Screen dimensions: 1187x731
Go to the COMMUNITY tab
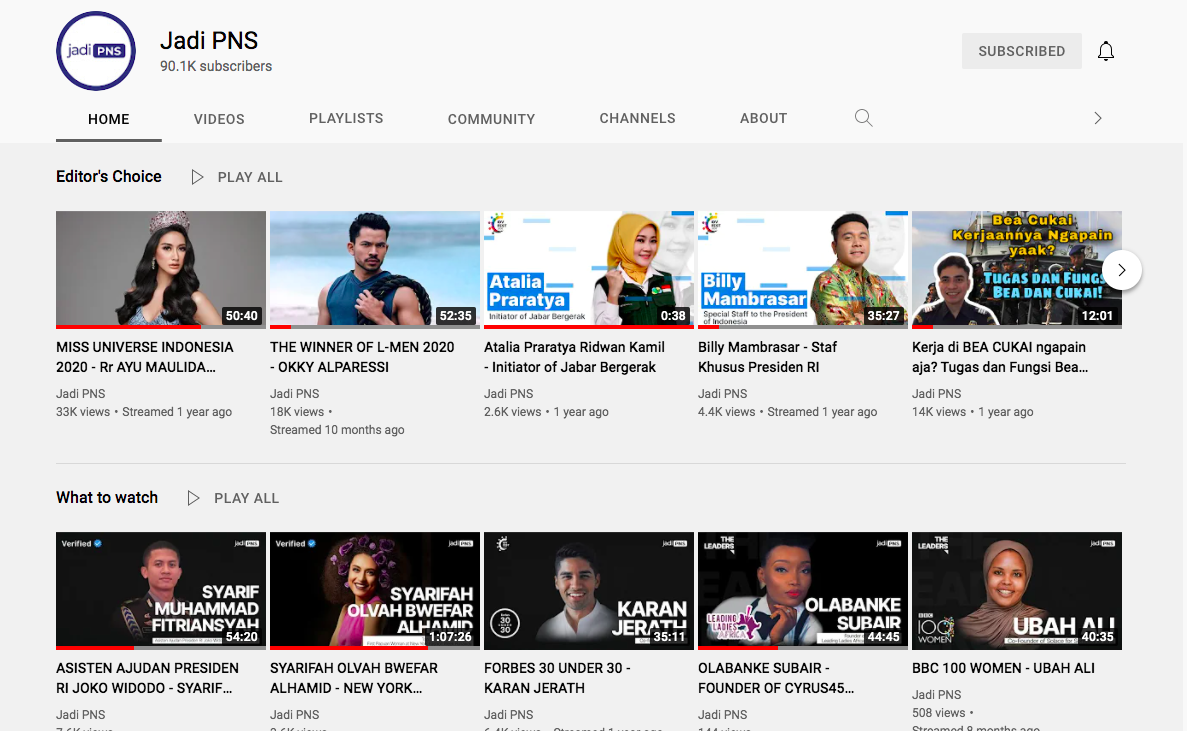point(491,119)
